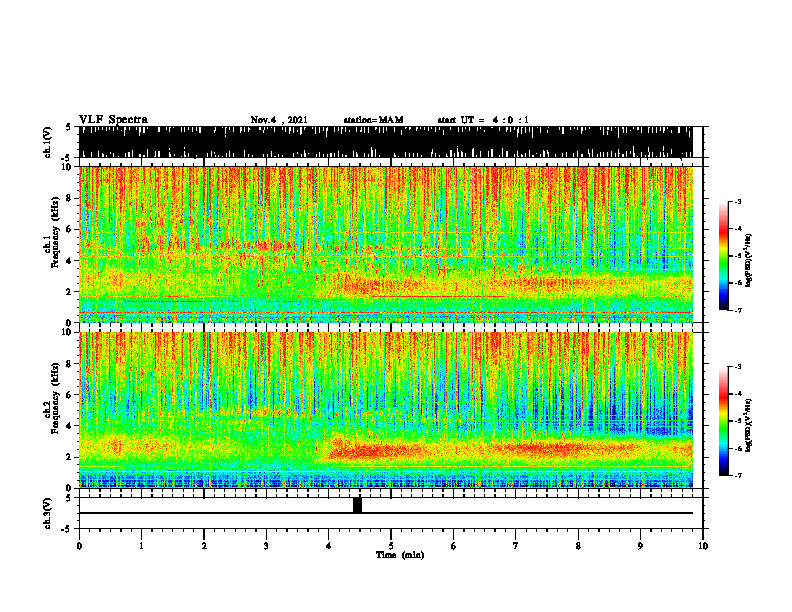Select the date text "Nov.4 , 2021"
This screenshot has width=792, height=612.
tap(279, 120)
